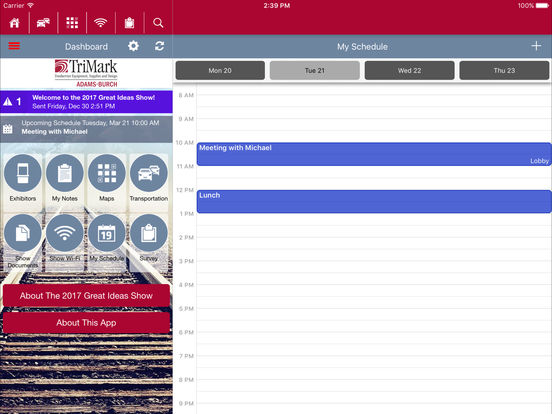Image resolution: width=552 pixels, height=414 pixels.
Task: Click the My Schedule header title
Action: 362,46
